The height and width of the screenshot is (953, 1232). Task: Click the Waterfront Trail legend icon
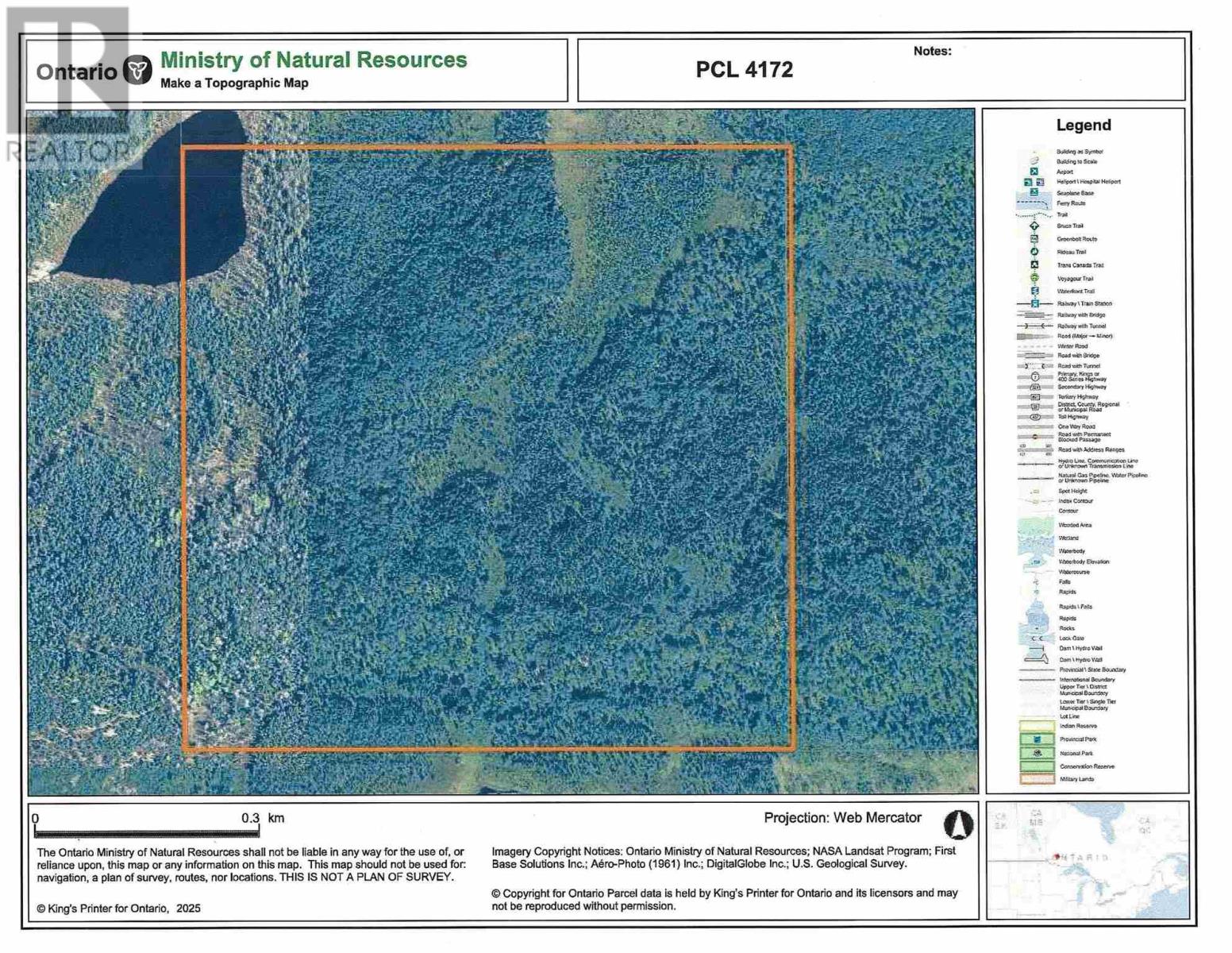coord(1034,291)
